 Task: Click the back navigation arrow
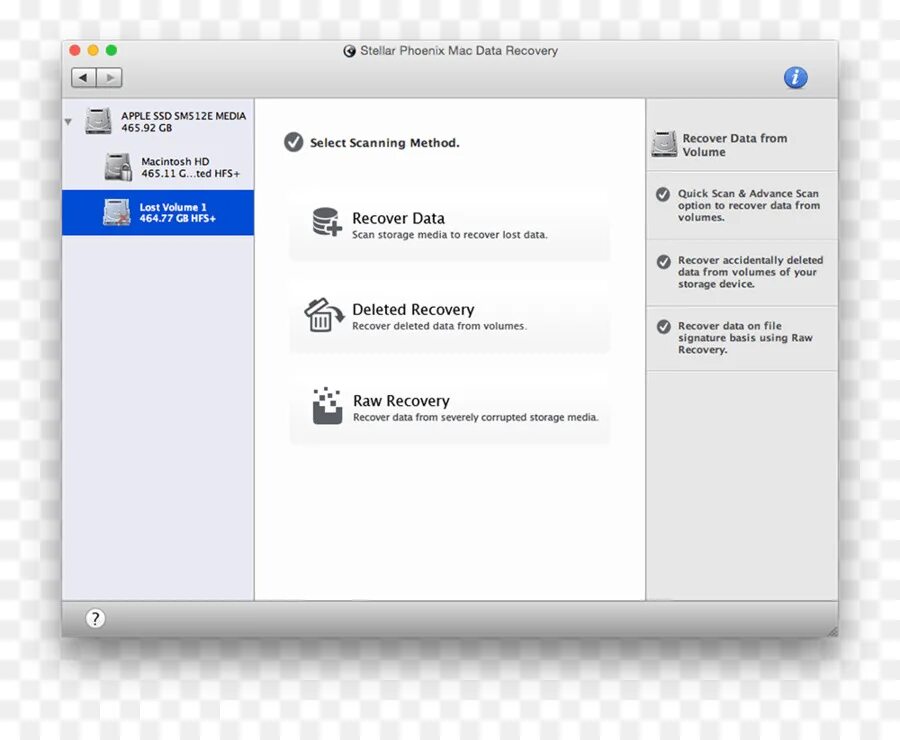click(83, 77)
